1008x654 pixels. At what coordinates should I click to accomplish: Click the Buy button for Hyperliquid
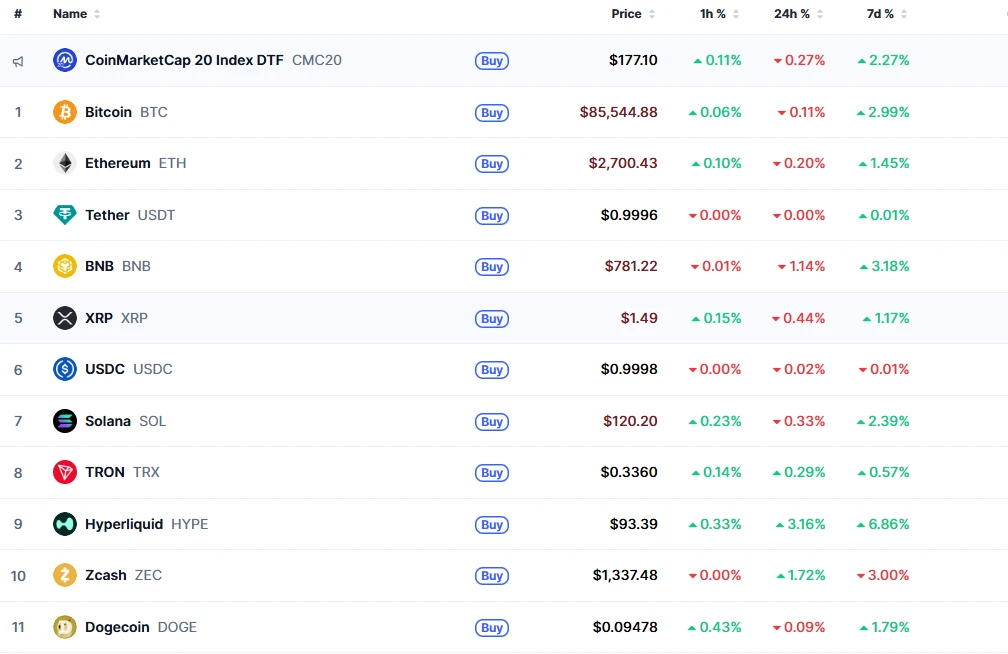[492, 525]
